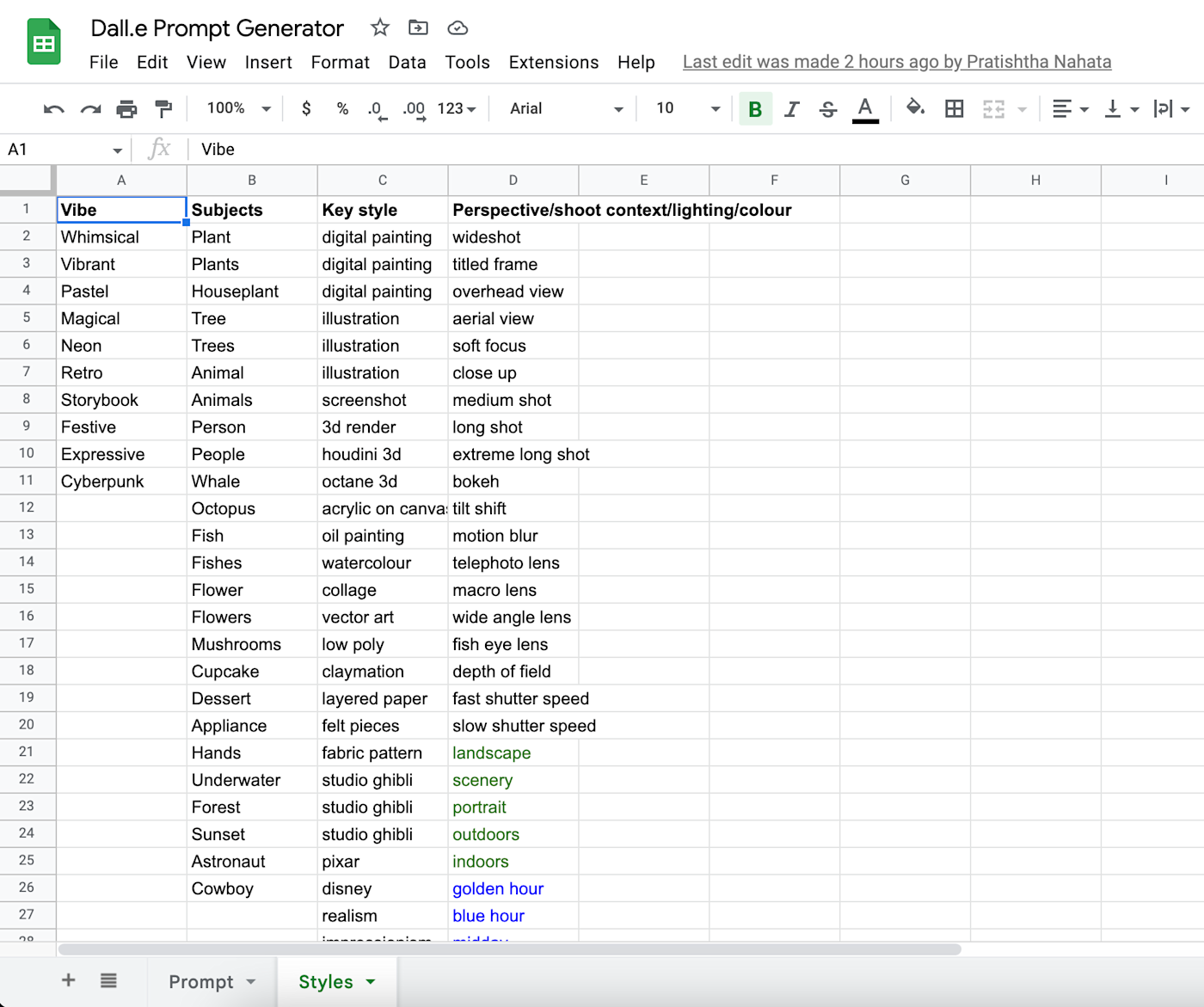Toggle Italic formatting button
Image resolution: width=1204 pixels, height=1007 pixels.
pos(791,109)
